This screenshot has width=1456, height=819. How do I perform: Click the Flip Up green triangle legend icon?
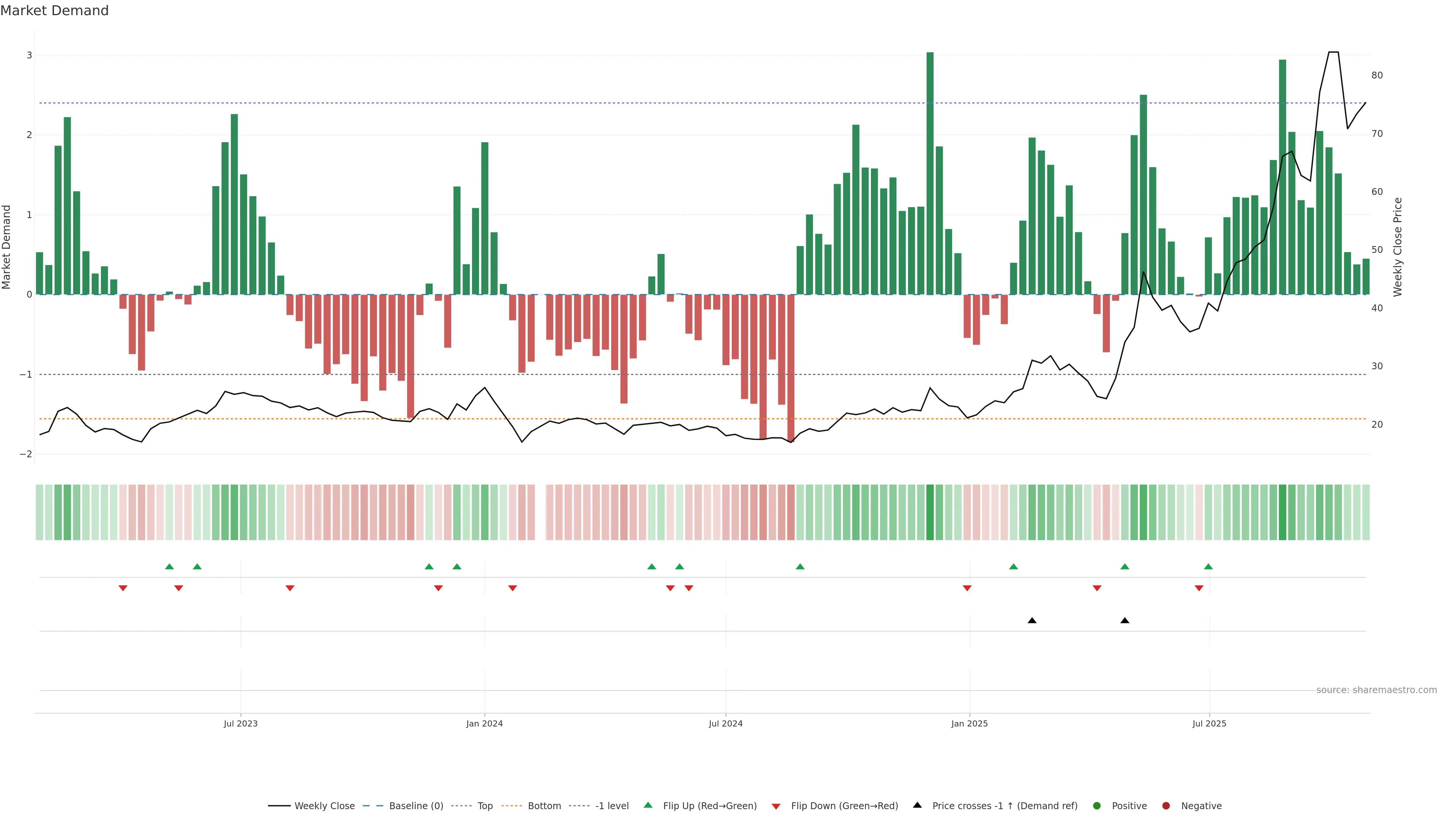pyautogui.click(x=648, y=805)
